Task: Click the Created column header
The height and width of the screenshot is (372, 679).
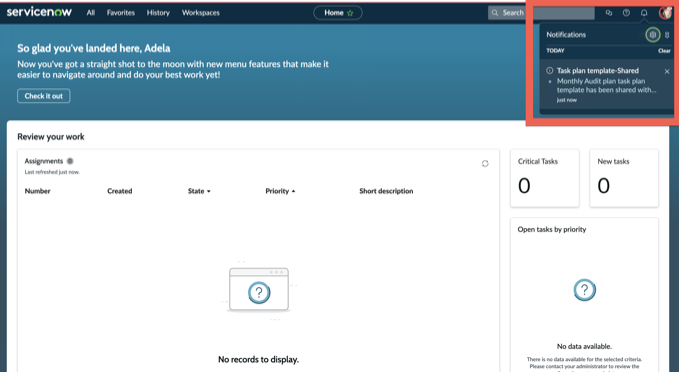Action: [120, 191]
